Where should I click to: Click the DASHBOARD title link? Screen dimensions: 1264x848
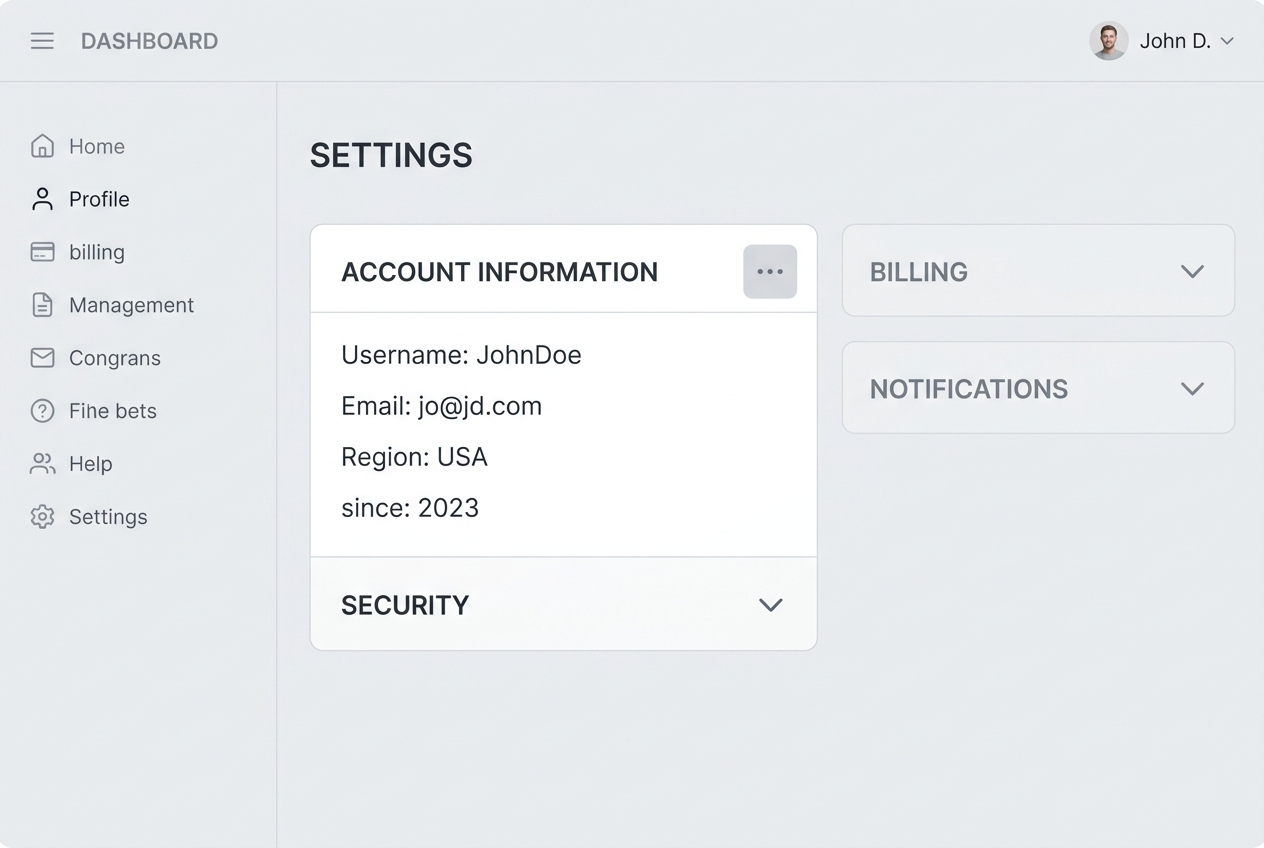[149, 41]
